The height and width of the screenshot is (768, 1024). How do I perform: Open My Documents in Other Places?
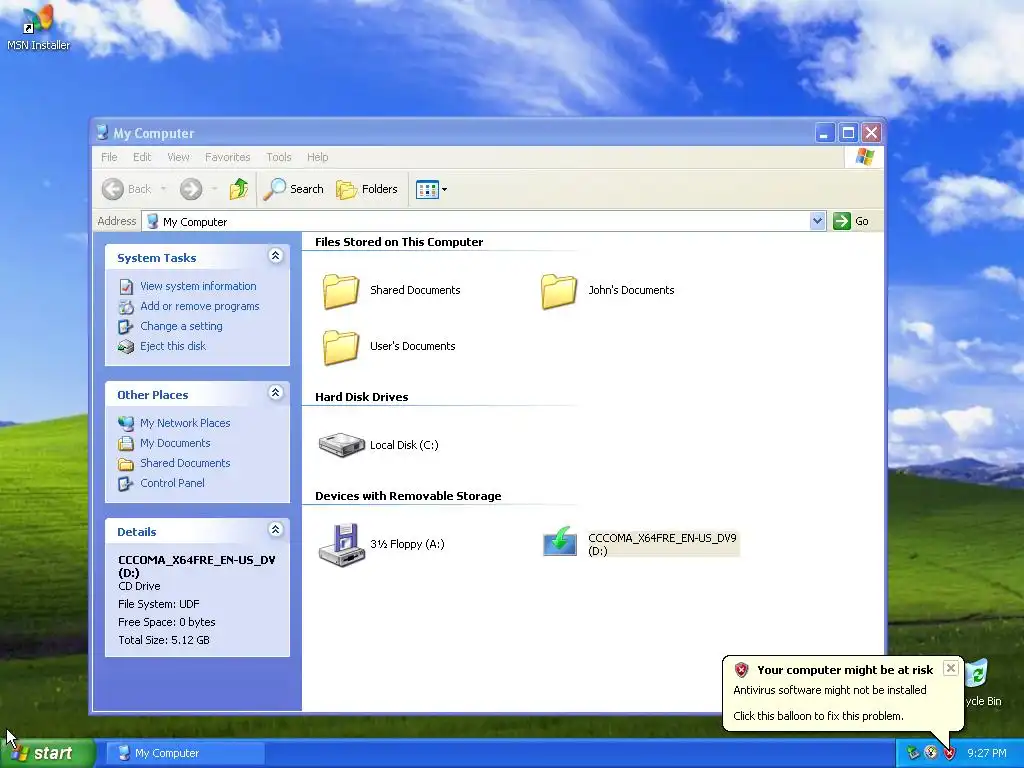pyautogui.click(x=175, y=443)
